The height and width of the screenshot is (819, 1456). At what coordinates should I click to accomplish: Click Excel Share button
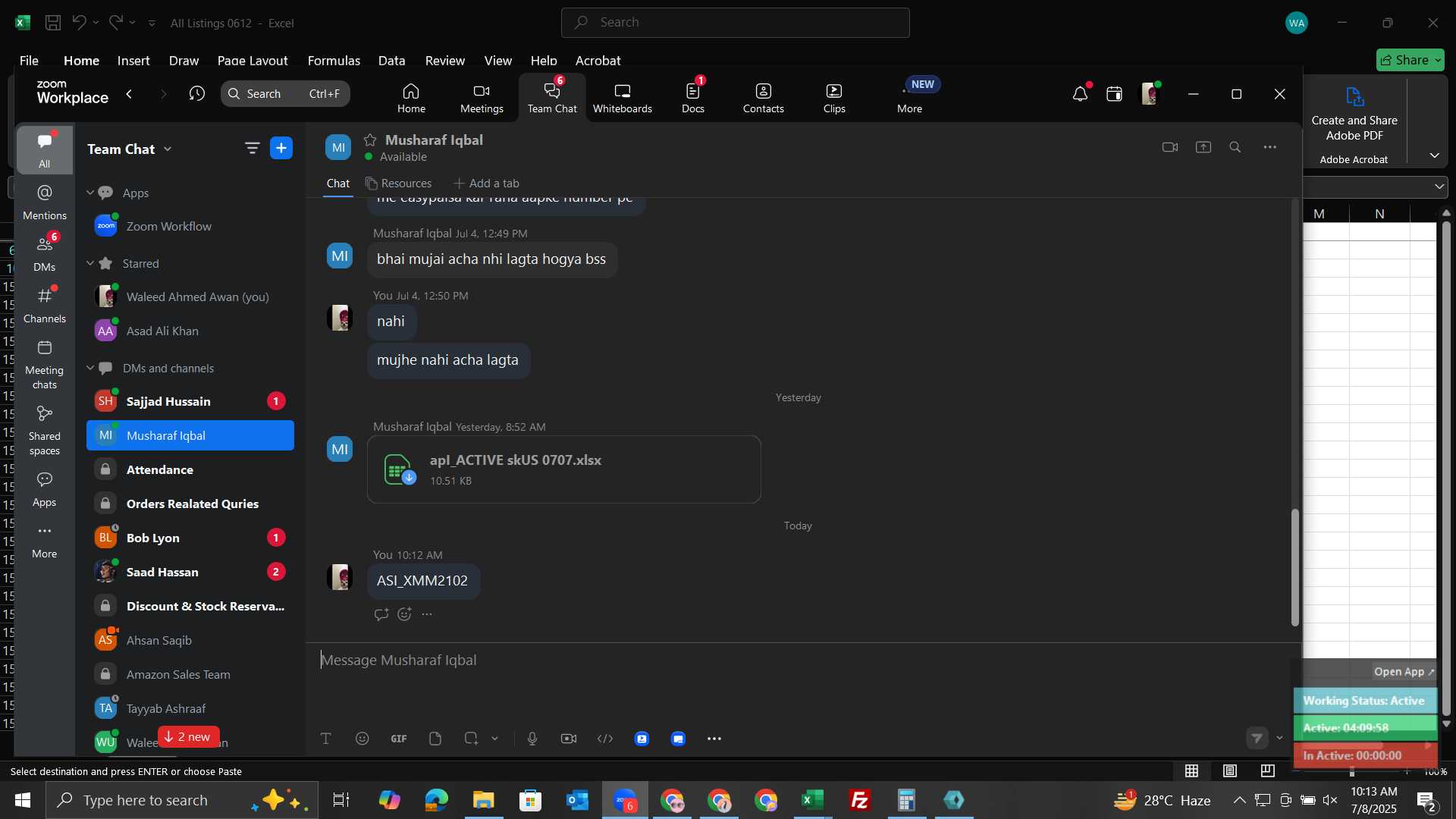1410,60
